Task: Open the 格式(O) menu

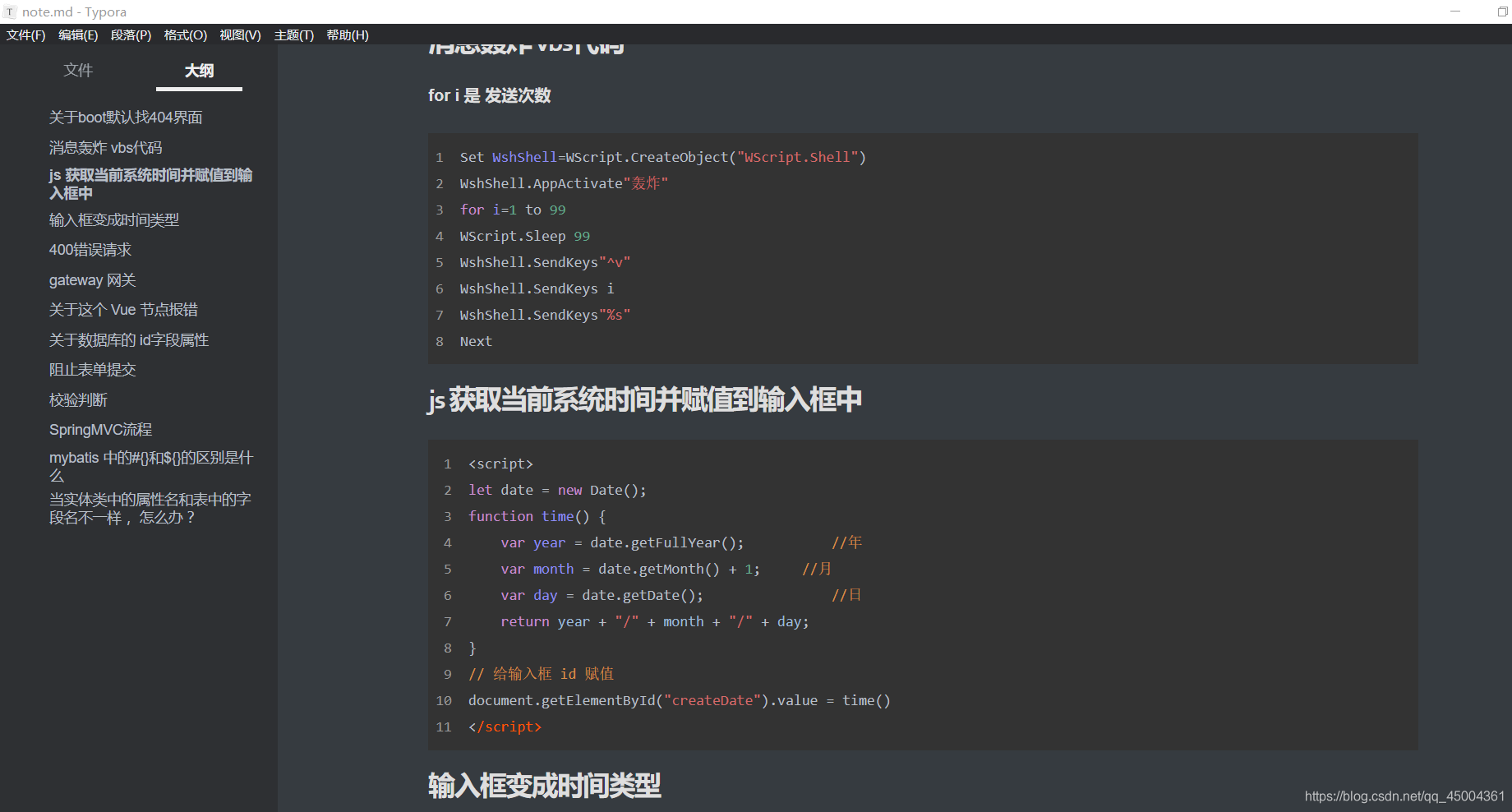Action: click(x=185, y=35)
